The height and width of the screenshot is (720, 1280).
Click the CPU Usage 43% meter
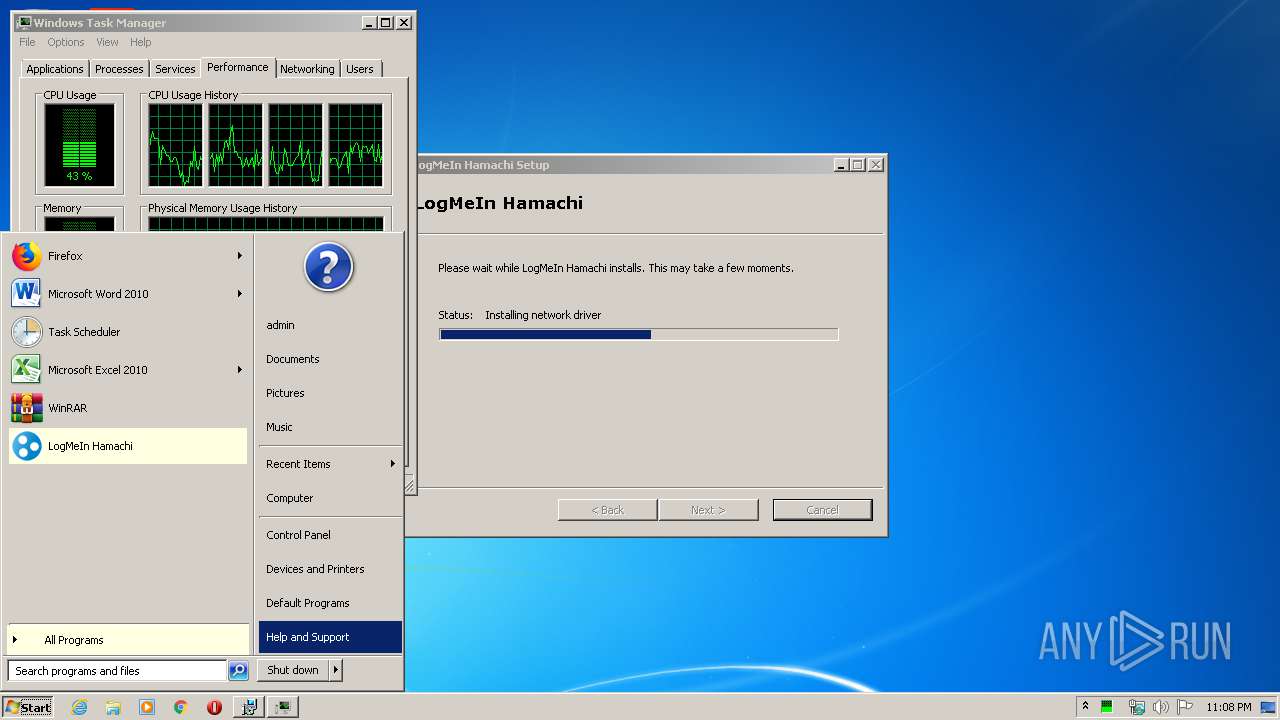(79, 144)
